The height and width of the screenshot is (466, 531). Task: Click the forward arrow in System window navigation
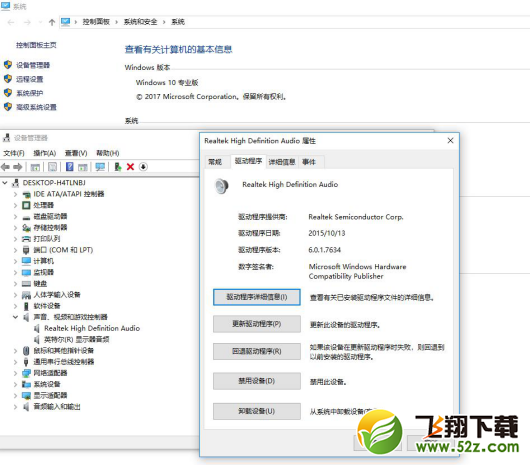point(27,22)
